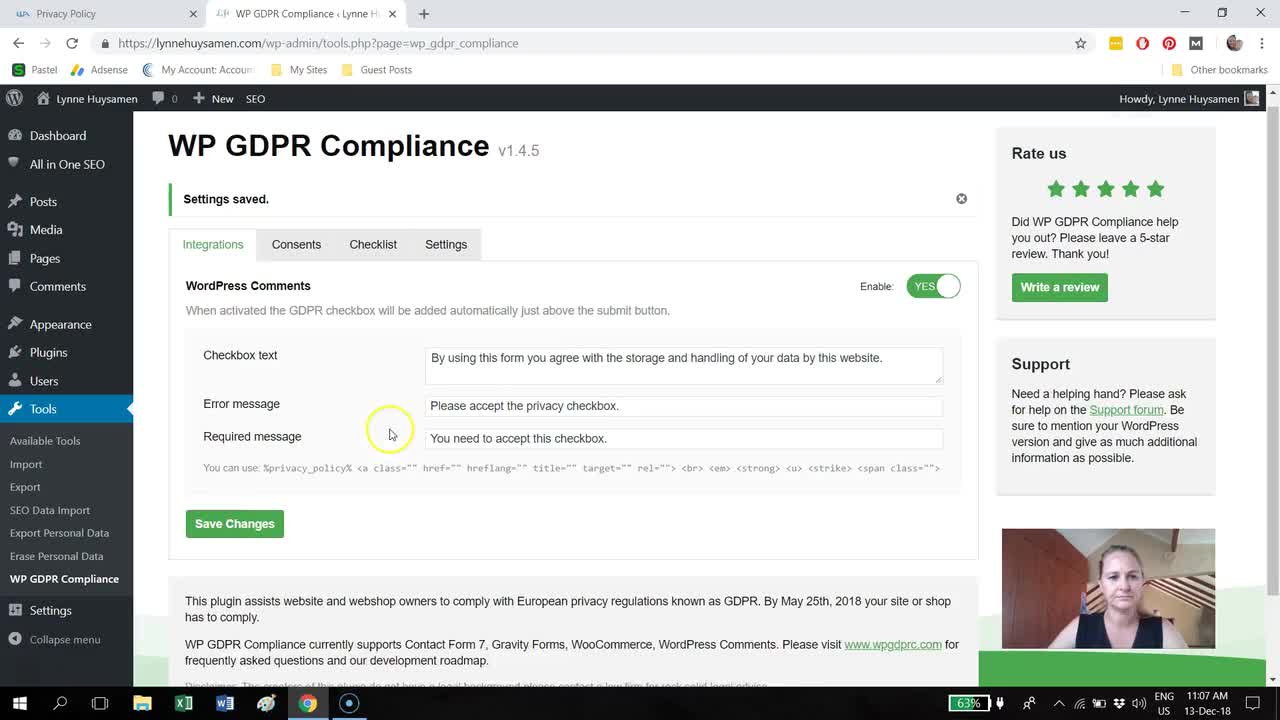The height and width of the screenshot is (720, 1280).
Task: Open the Adsense bookmark
Action: coord(99,70)
